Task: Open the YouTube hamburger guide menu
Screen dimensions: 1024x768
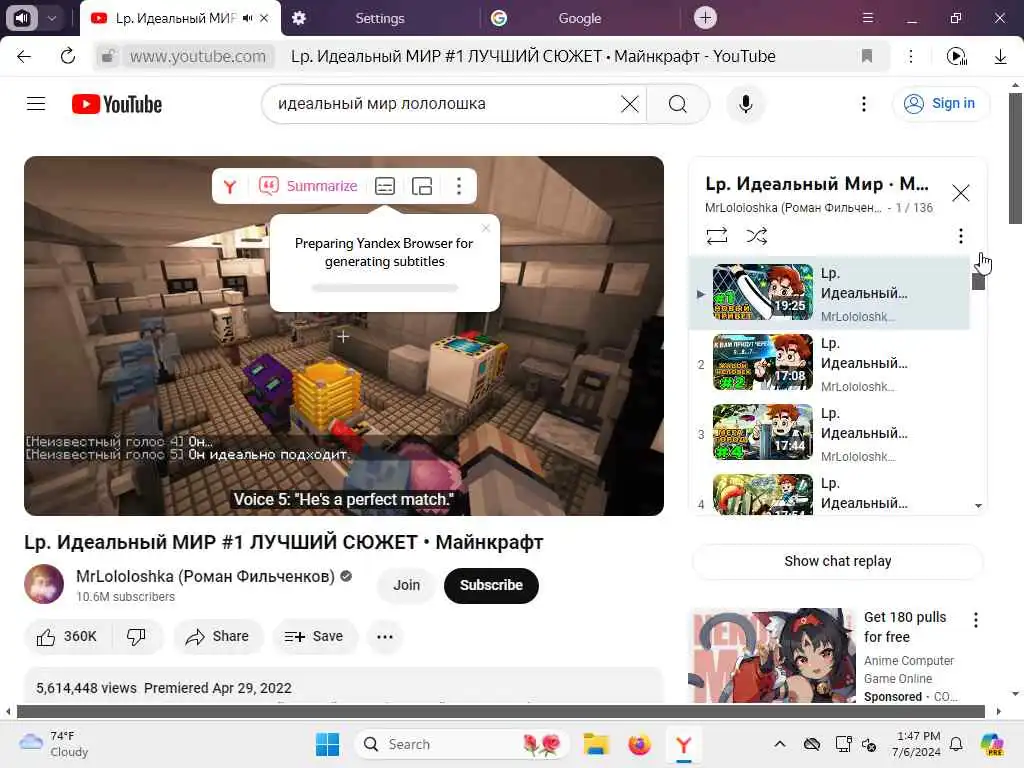Action: pos(36,104)
